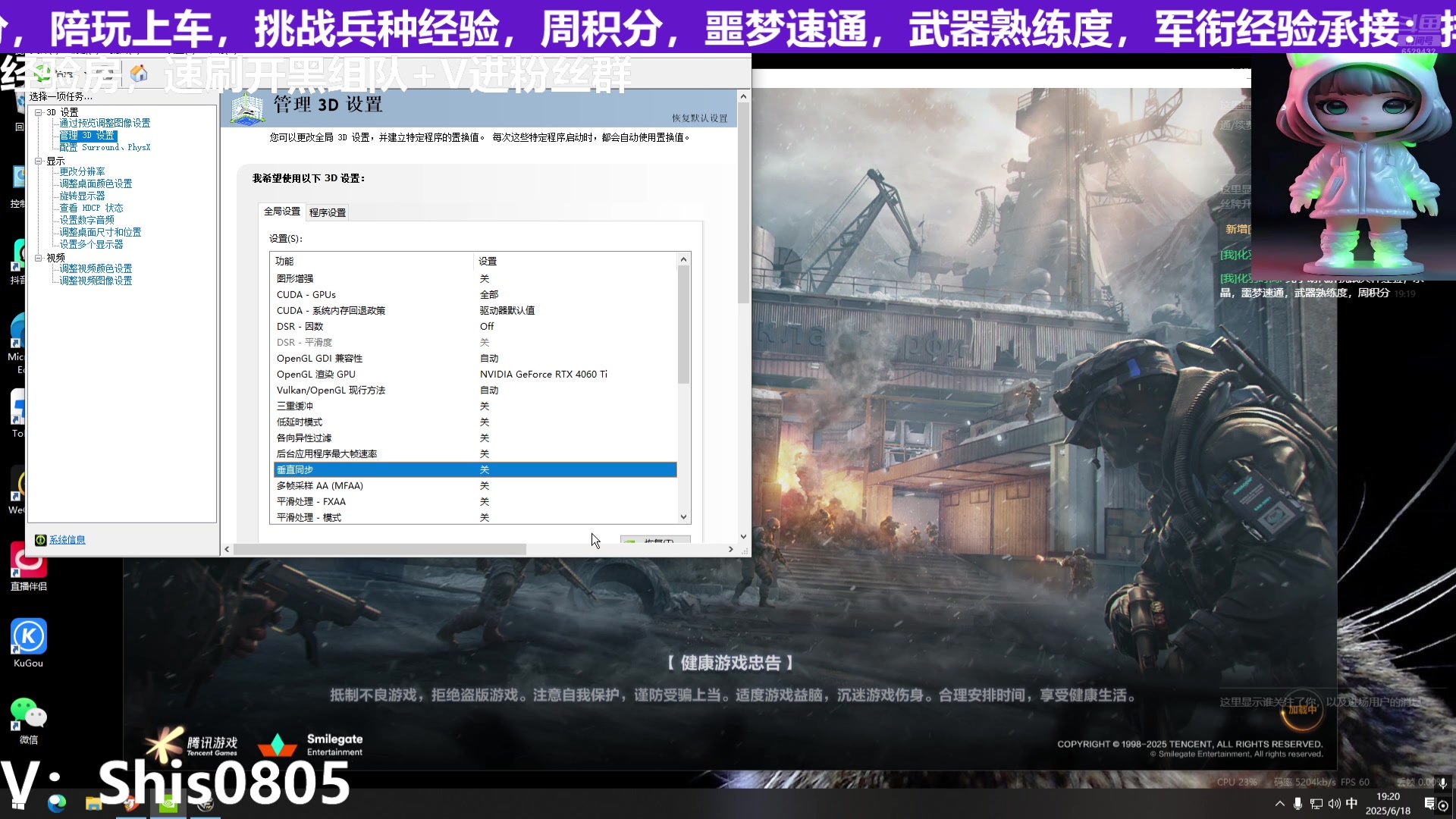Select the 各向异性过滤 setting row
The image size is (1456, 819).
(x=475, y=438)
